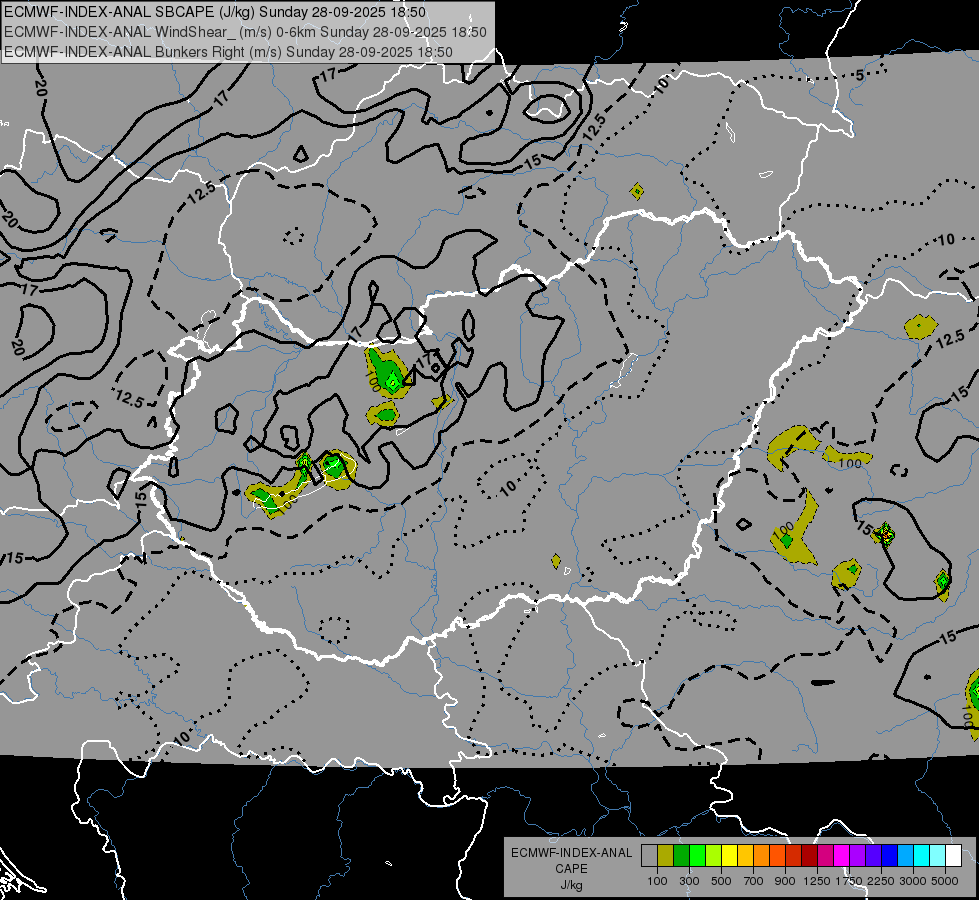Select the amber legend swatch
This screenshot has width=979, height=900.
(x=745, y=856)
